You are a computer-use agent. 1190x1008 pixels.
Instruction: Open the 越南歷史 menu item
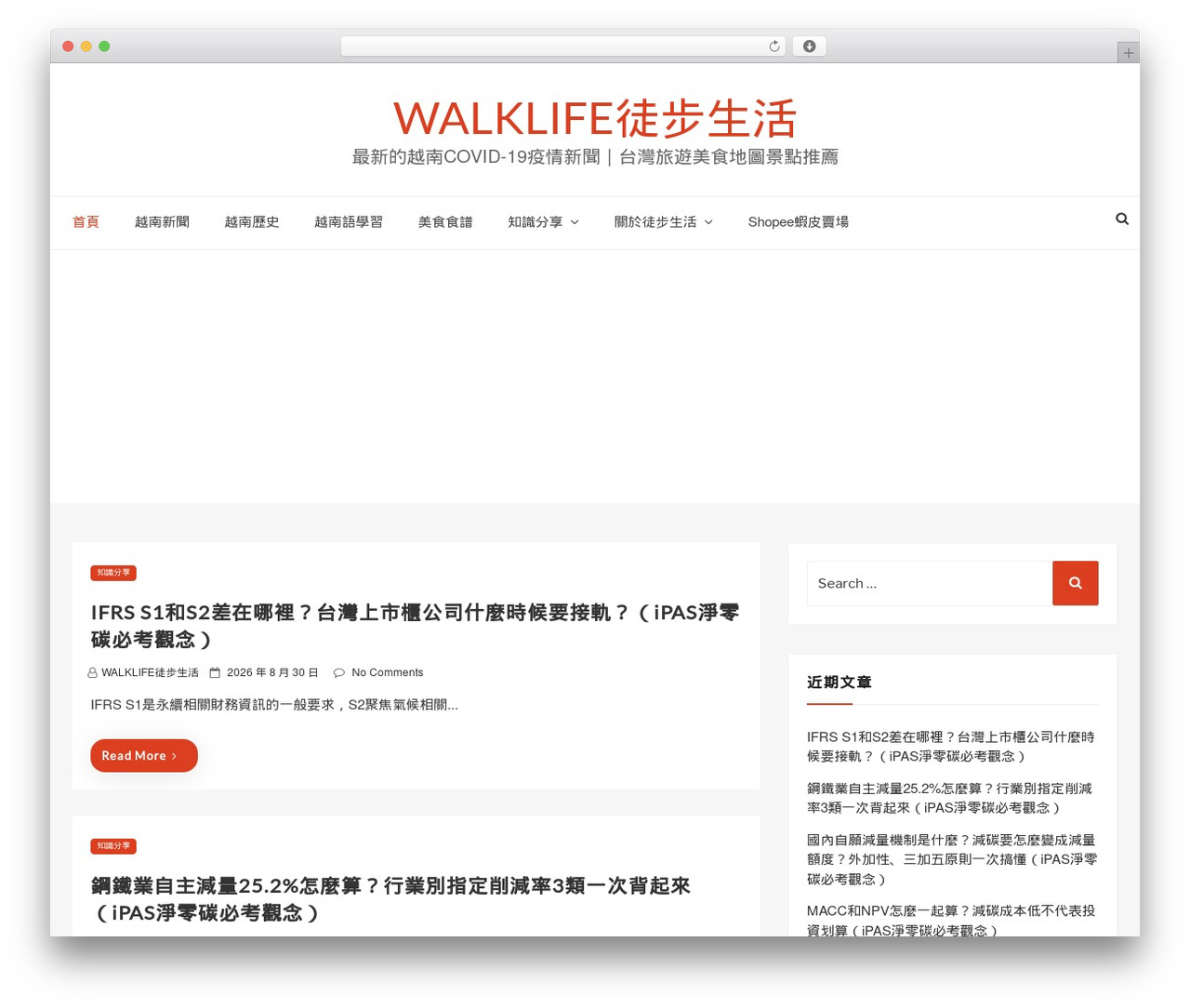tap(252, 222)
